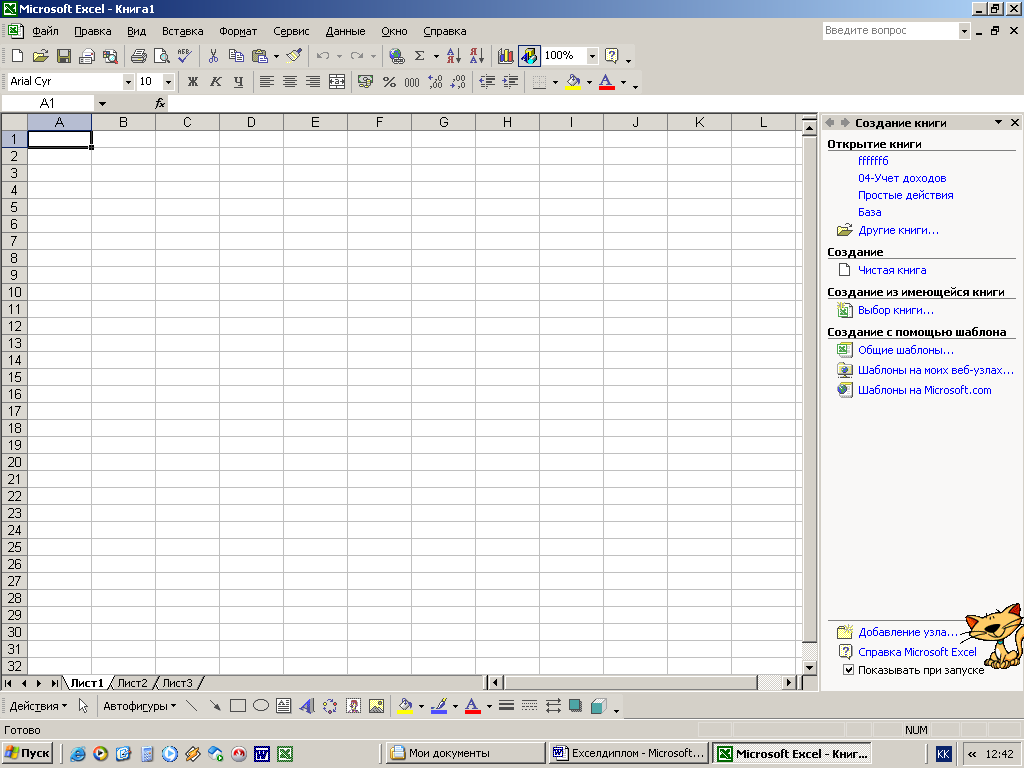The height and width of the screenshot is (768, 1024).
Task: Open Другие книги link
Action: (898, 231)
